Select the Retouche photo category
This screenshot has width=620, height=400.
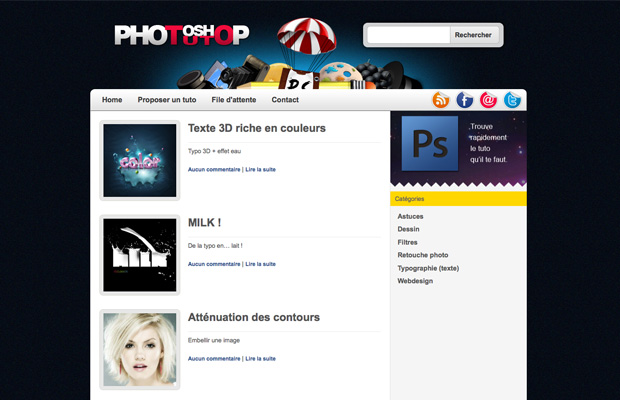[x=423, y=255]
